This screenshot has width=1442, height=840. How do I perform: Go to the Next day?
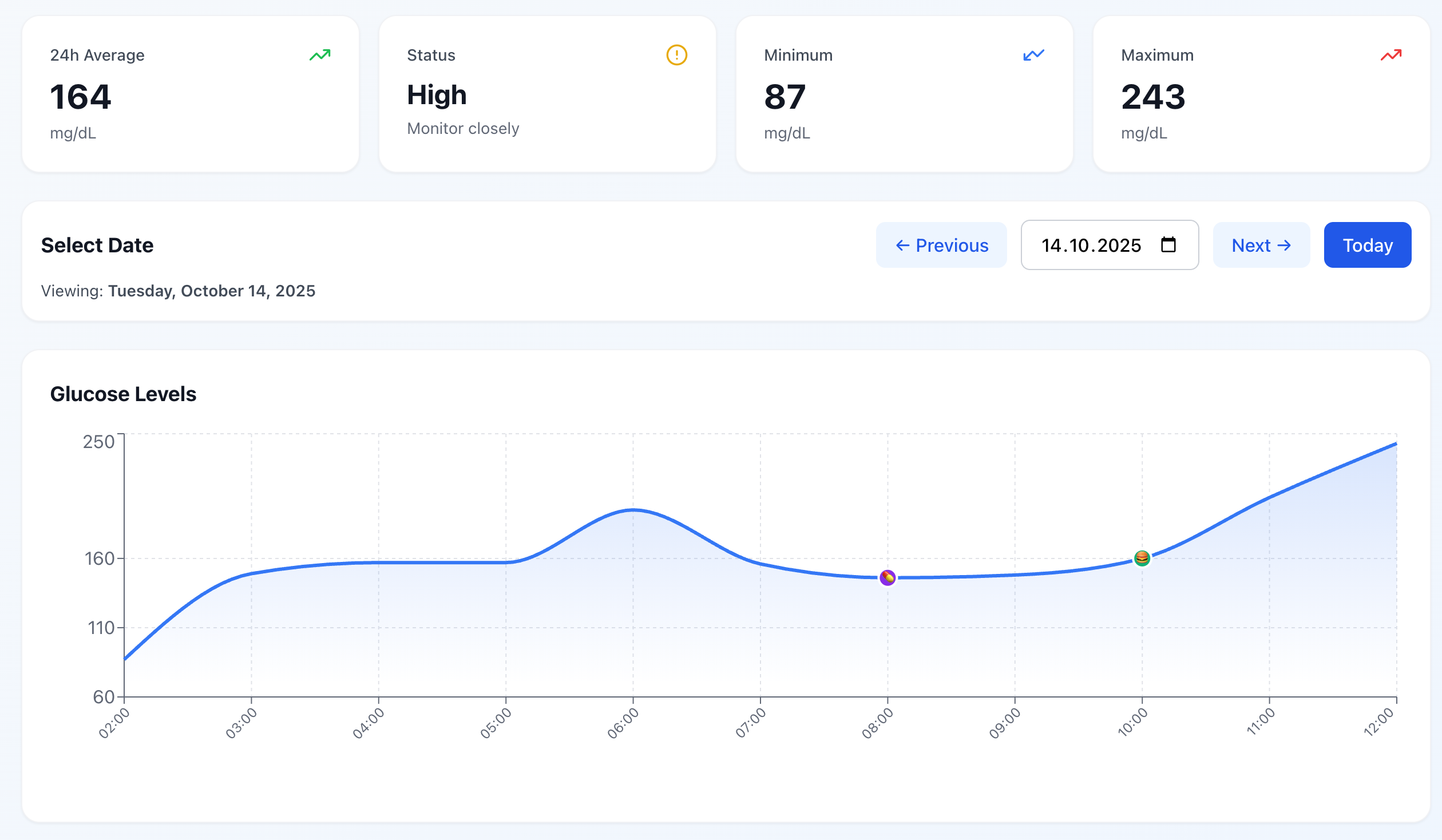point(1261,245)
